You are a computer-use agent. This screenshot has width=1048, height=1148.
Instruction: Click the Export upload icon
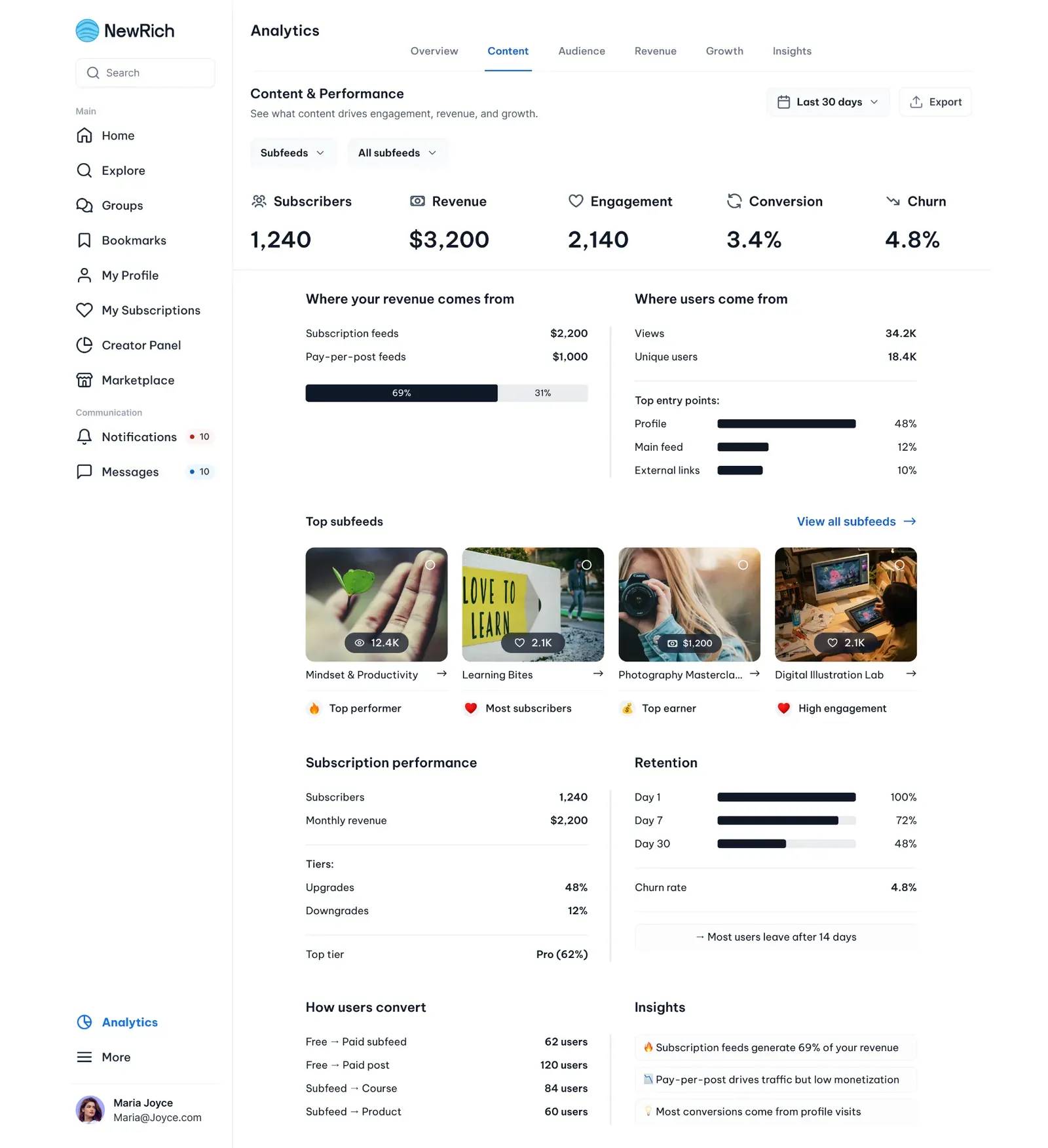(916, 102)
